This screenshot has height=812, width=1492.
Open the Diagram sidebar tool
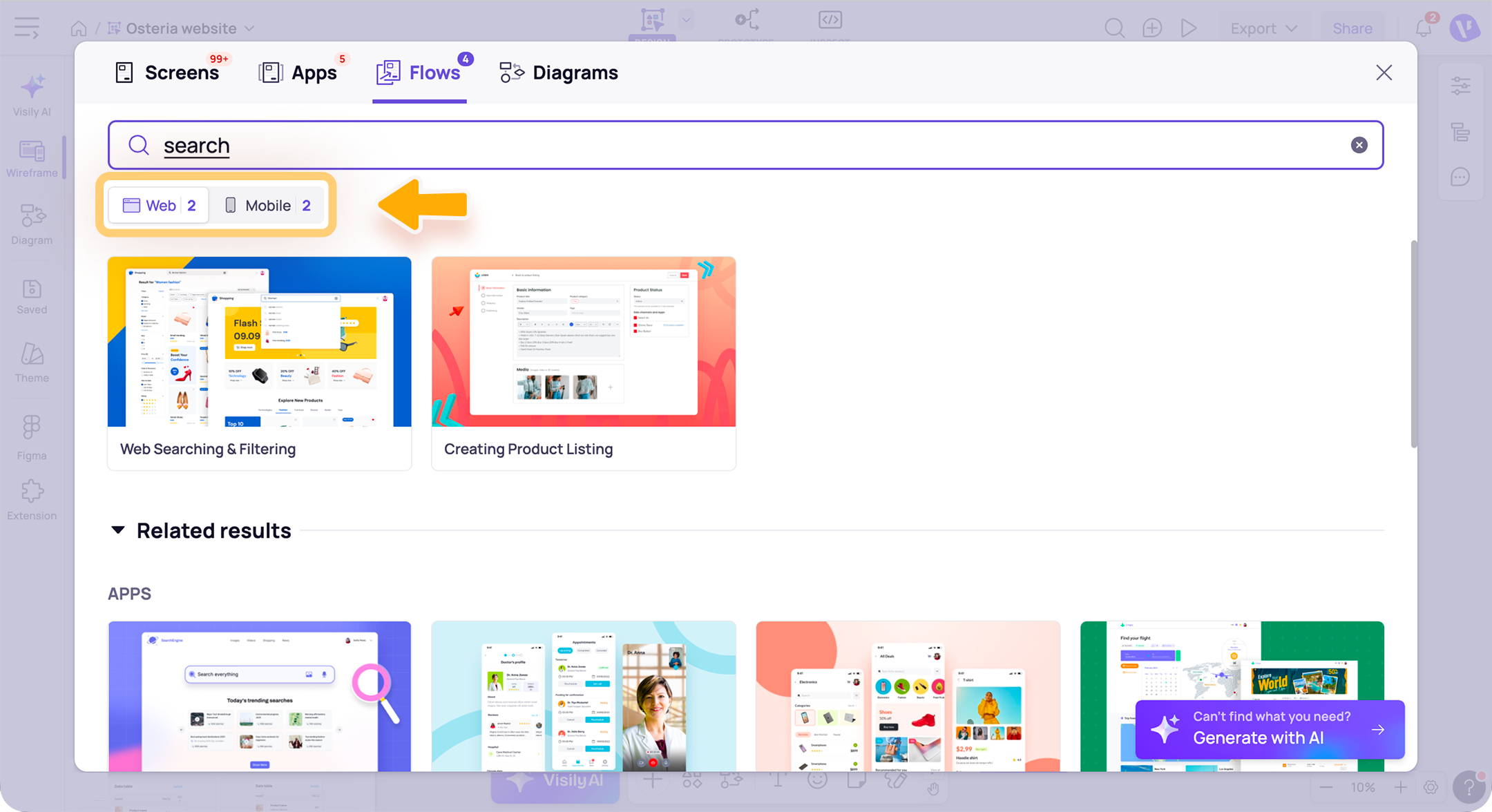click(32, 224)
